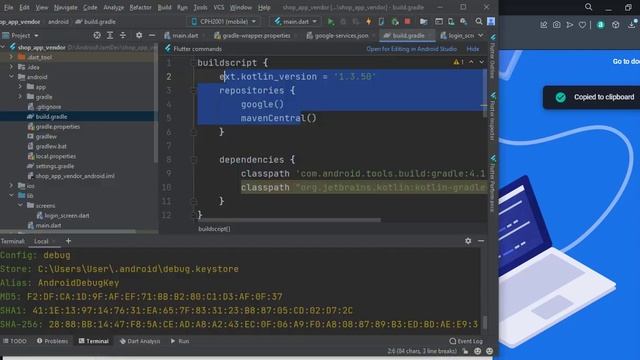Click the Project Structure folder icon in toolbar
The height and width of the screenshot is (360, 640).
click(424, 22)
